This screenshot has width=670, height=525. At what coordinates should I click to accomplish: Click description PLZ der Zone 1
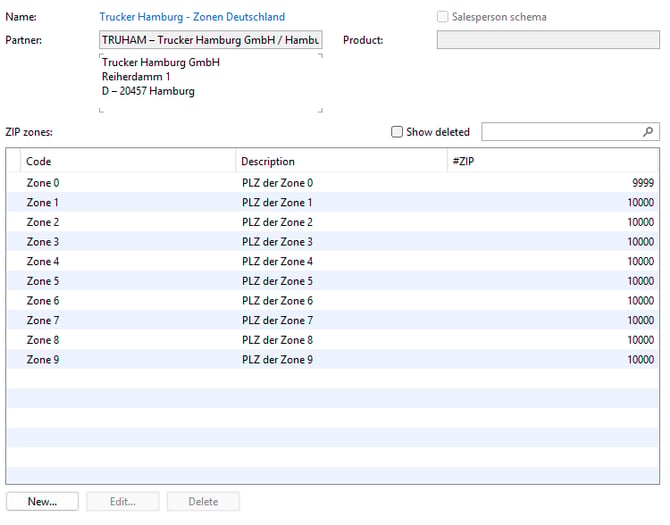pyautogui.click(x=277, y=202)
